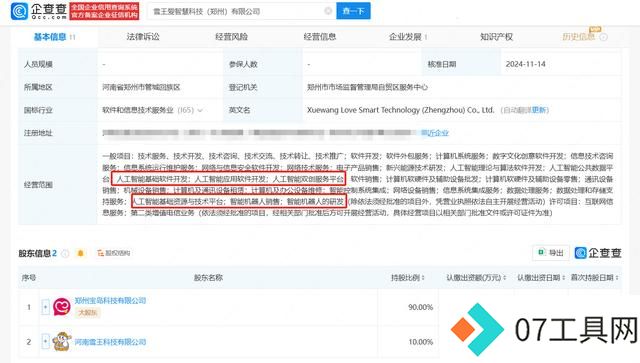
Task: Click the 更新 link after the English name
Action: point(539,110)
